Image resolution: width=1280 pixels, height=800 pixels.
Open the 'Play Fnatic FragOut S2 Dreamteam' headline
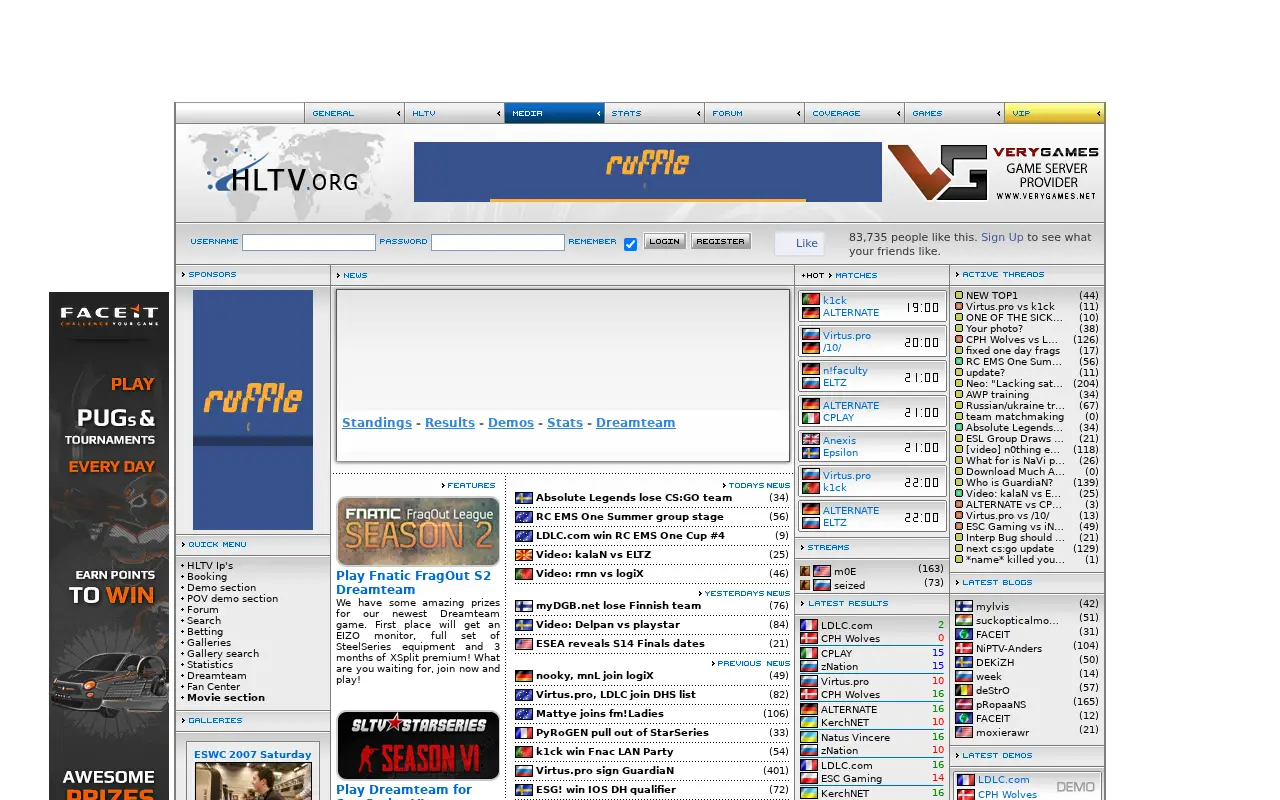414,583
